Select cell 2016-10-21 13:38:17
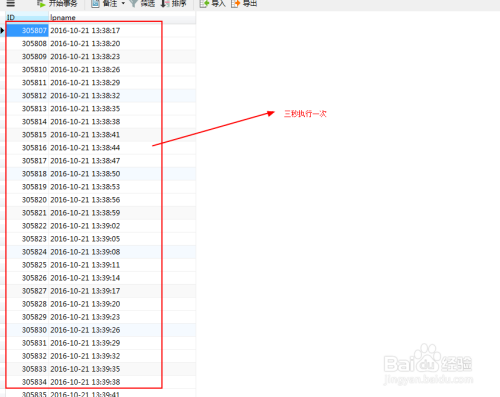500x397 pixels. click(x=122, y=30)
